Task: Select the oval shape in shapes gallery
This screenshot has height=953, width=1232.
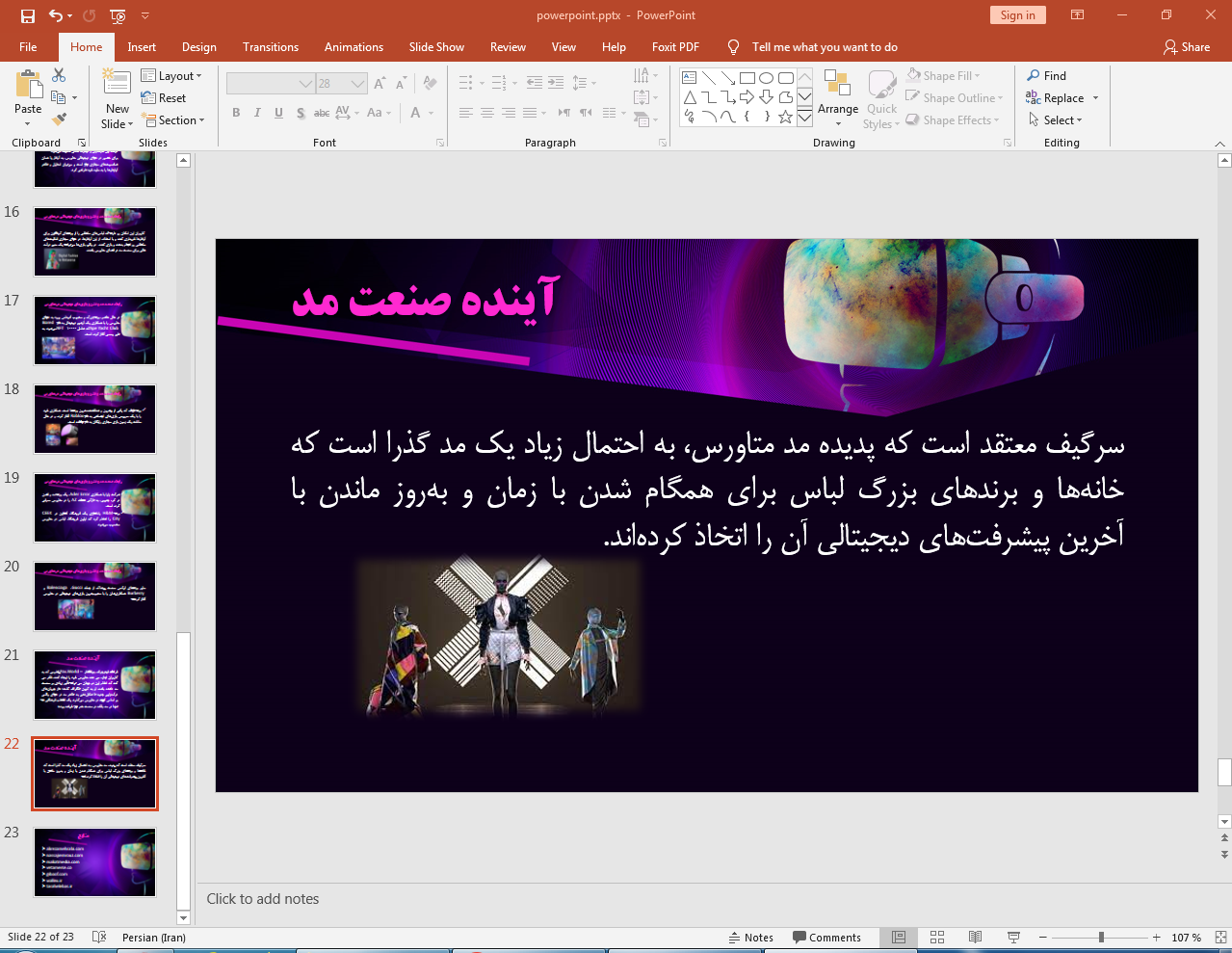Action: point(766,78)
